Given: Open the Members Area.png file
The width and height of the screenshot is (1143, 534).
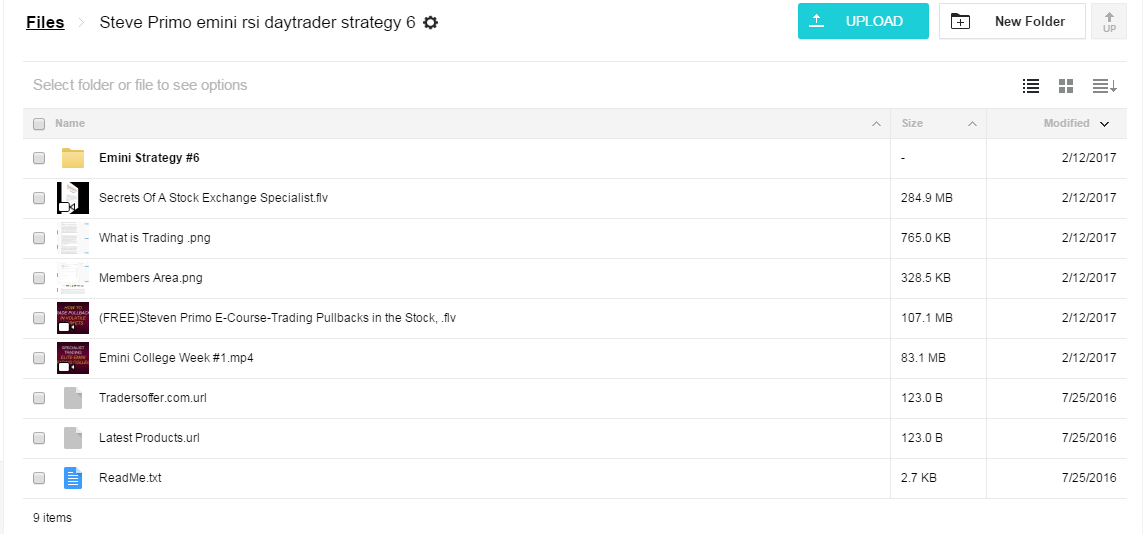Looking at the screenshot, I should pos(150,278).
